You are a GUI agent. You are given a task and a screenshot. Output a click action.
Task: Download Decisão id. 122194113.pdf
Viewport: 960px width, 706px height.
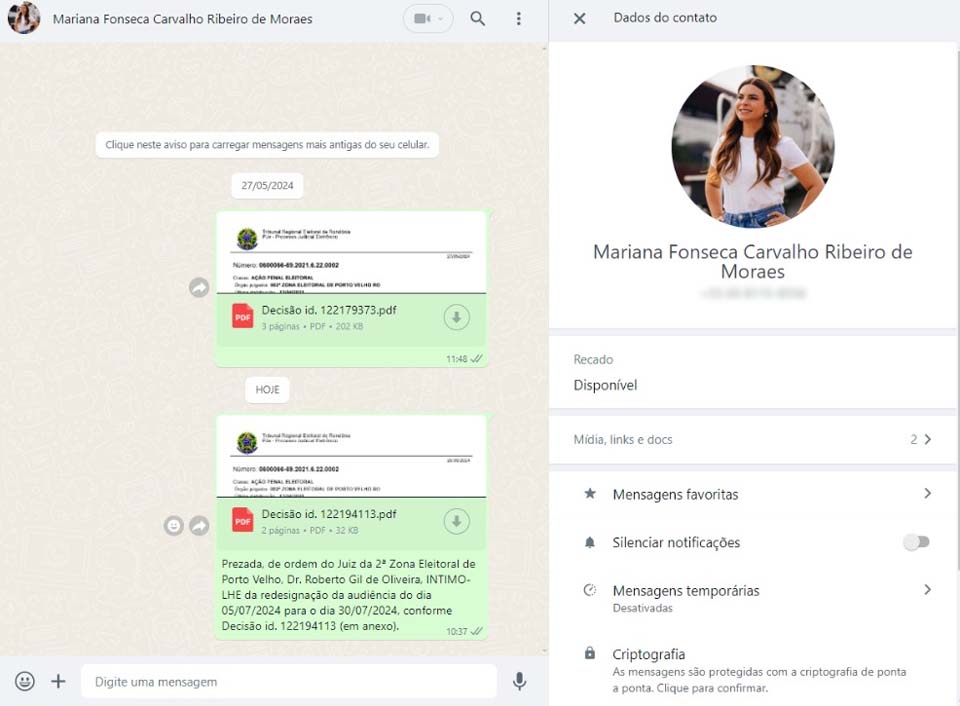(456, 521)
